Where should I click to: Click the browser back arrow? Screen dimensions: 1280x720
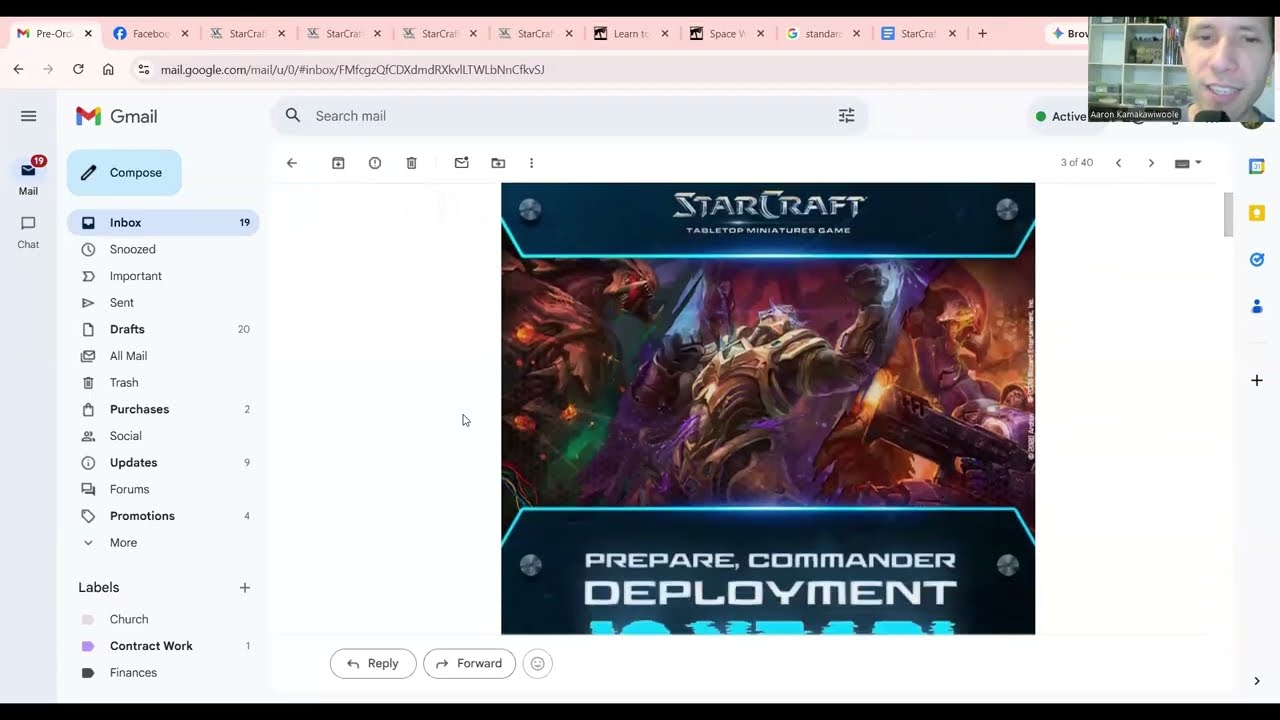[x=18, y=69]
